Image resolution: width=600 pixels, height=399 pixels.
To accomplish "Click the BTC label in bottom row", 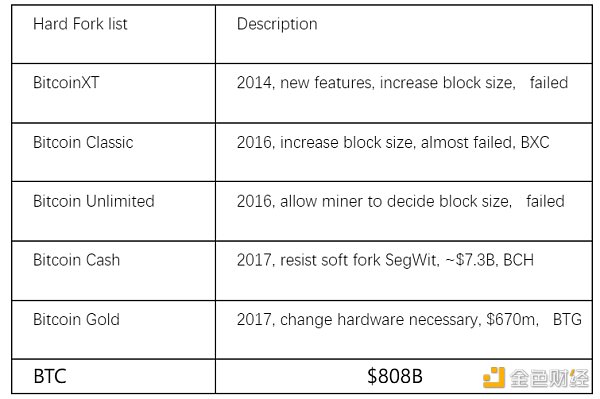I will [x=50, y=376].
